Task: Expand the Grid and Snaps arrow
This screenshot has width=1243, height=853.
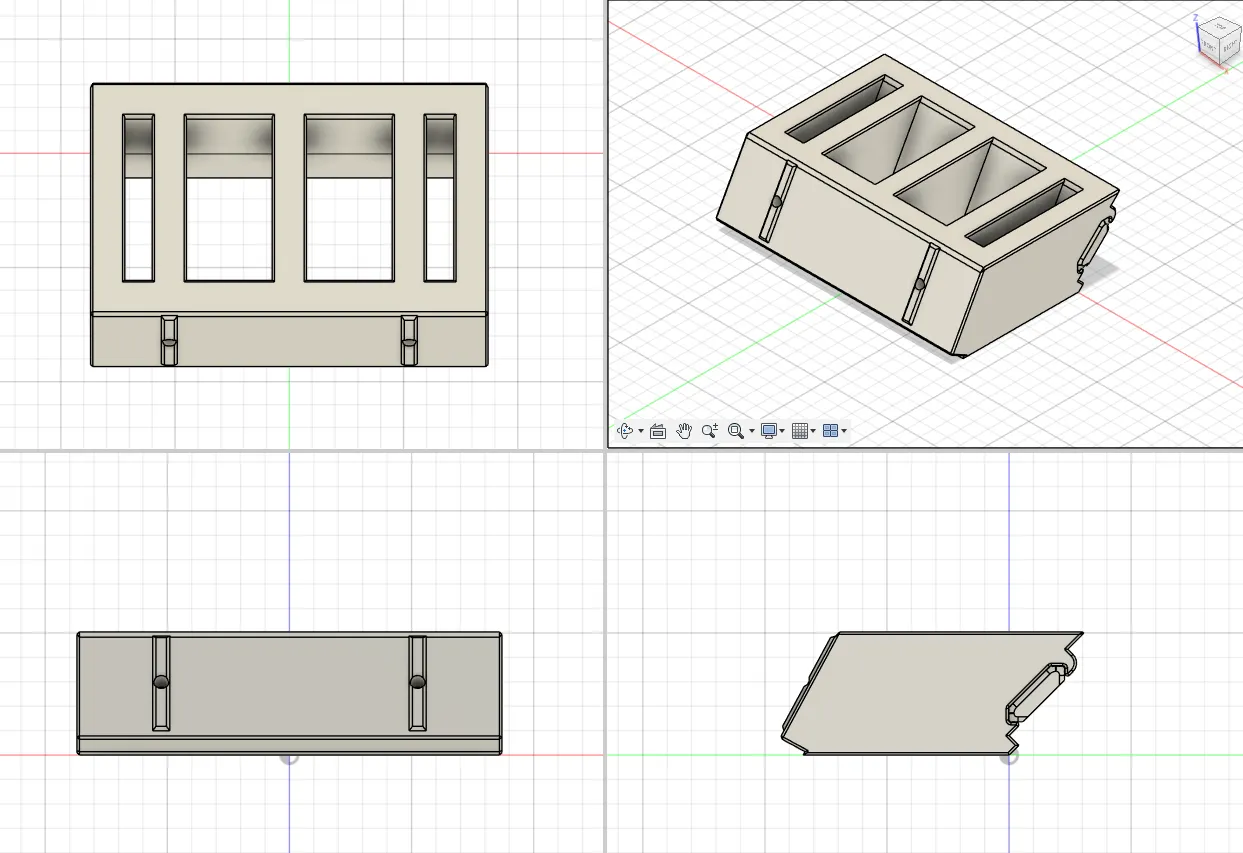Action: coord(813,431)
